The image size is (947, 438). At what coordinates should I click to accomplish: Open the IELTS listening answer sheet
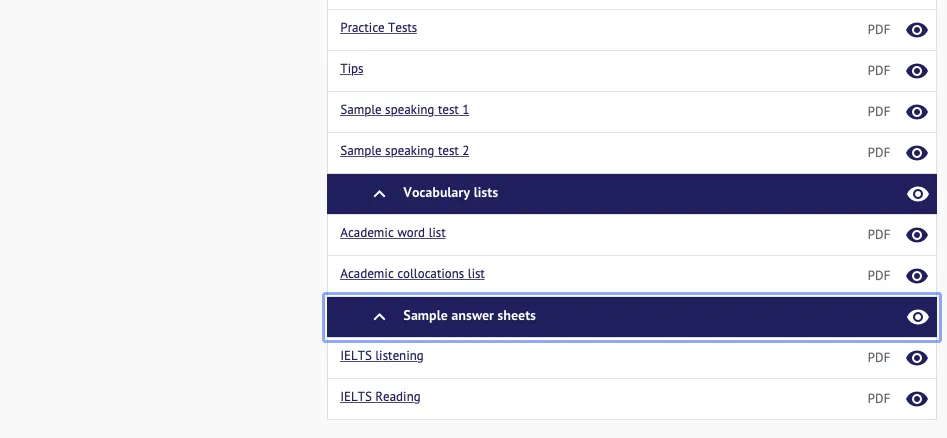tap(381, 356)
